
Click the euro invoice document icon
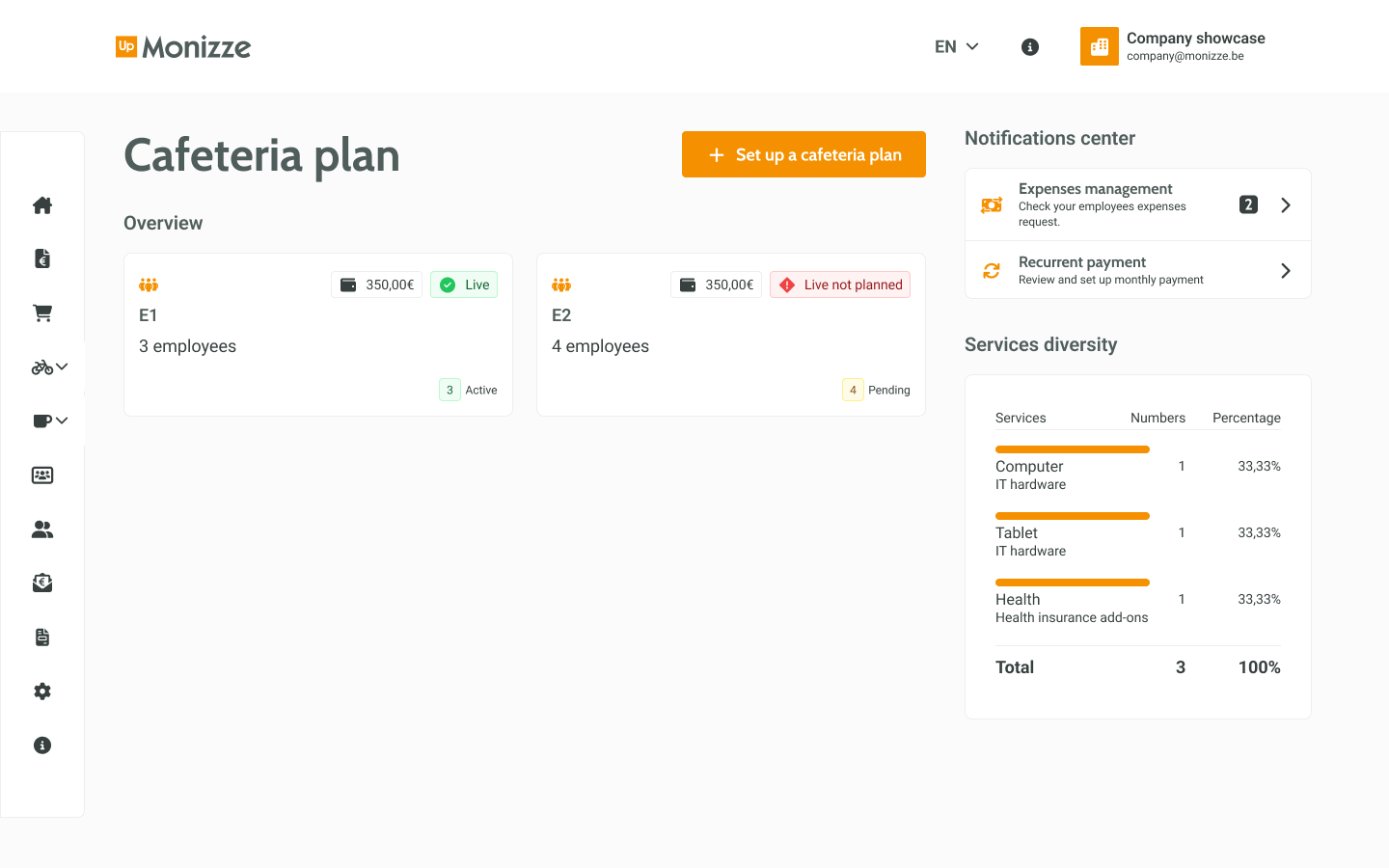tap(42, 258)
